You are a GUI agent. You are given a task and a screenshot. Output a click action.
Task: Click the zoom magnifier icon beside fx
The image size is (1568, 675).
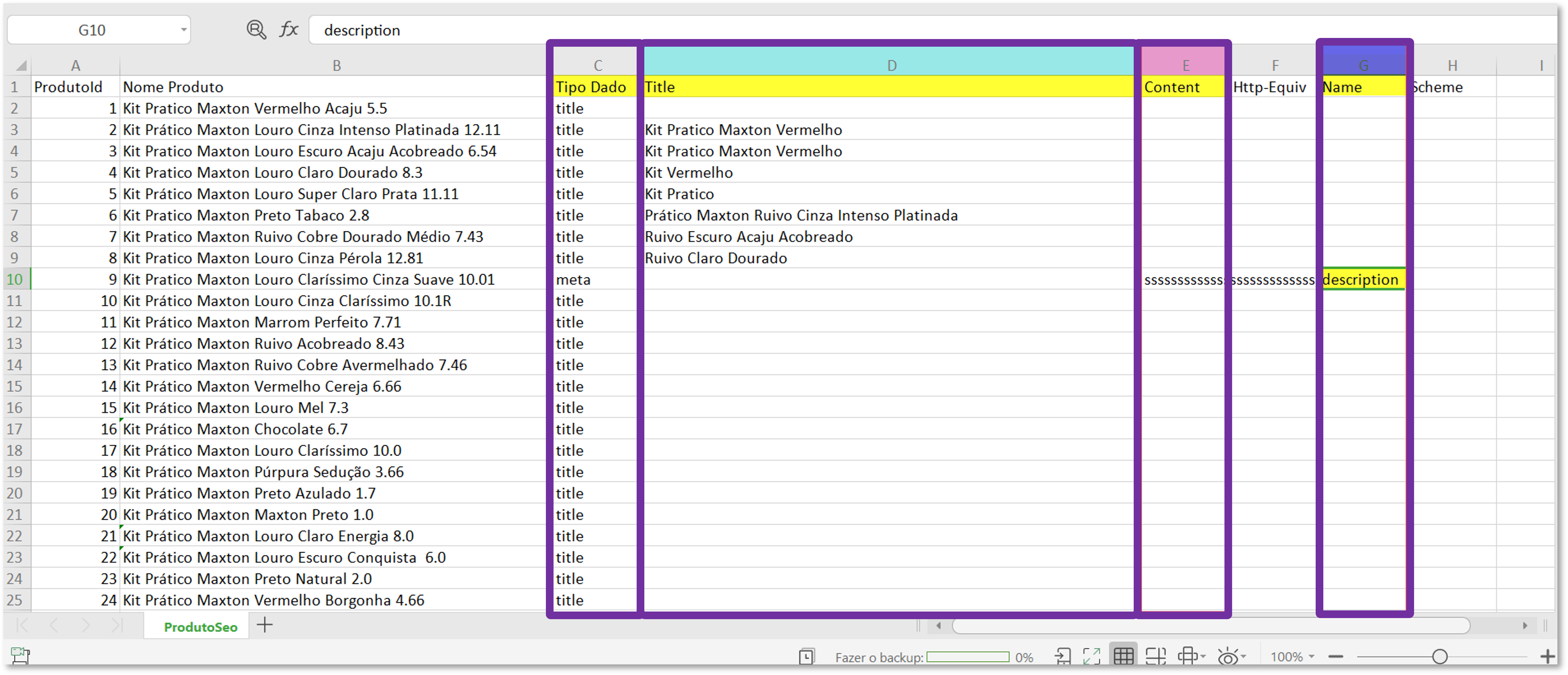(256, 29)
